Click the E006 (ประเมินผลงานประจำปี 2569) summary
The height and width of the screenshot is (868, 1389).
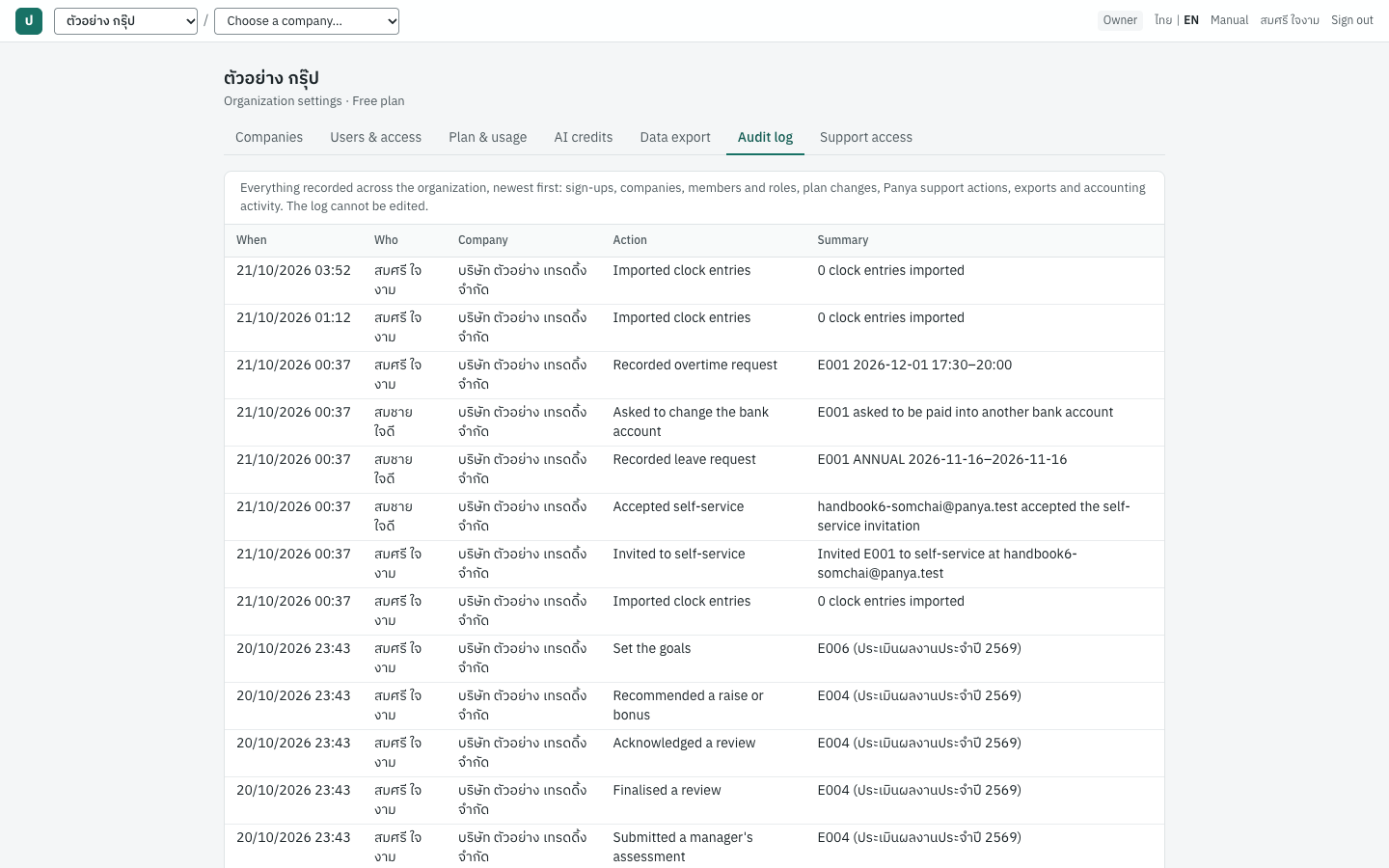919,649
